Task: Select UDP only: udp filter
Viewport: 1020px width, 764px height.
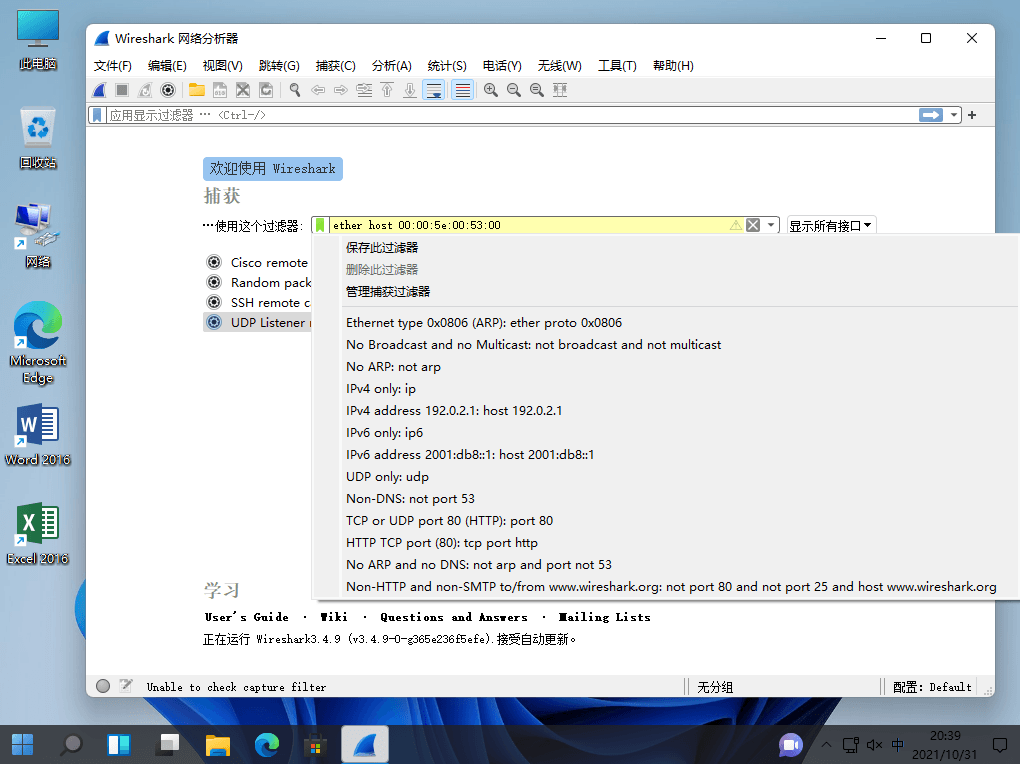Action: tap(665, 477)
